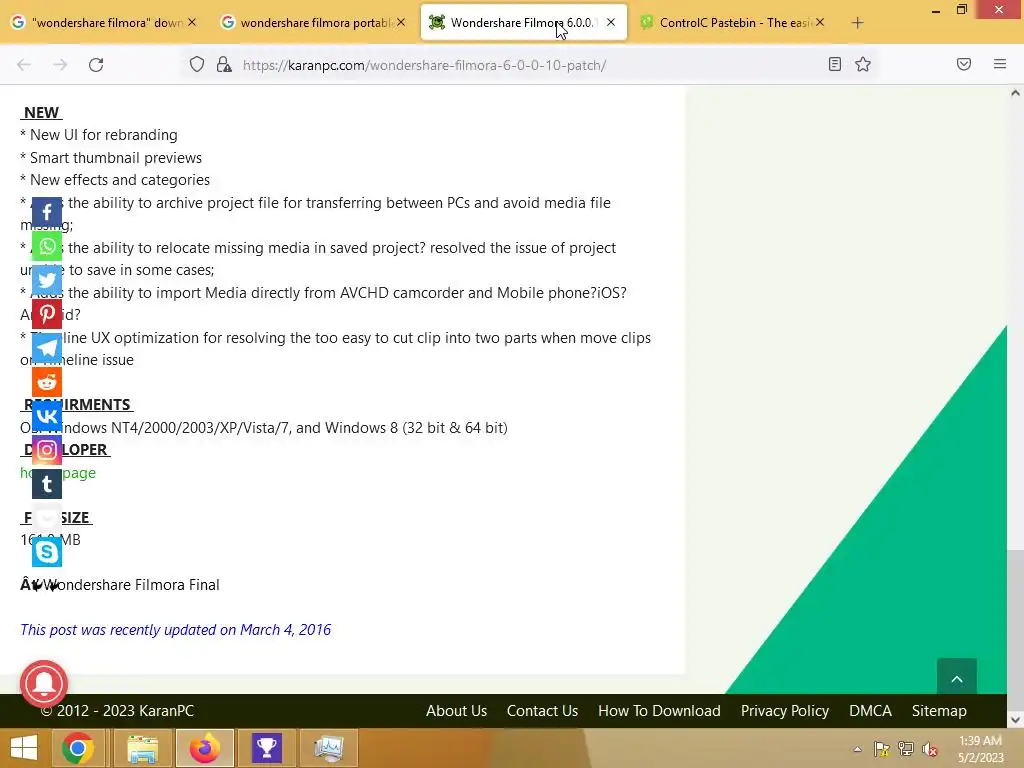Viewport: 1024px width, 768px height.
Task: Open the trophy app in taskbar
Action: tap(267, 748)
